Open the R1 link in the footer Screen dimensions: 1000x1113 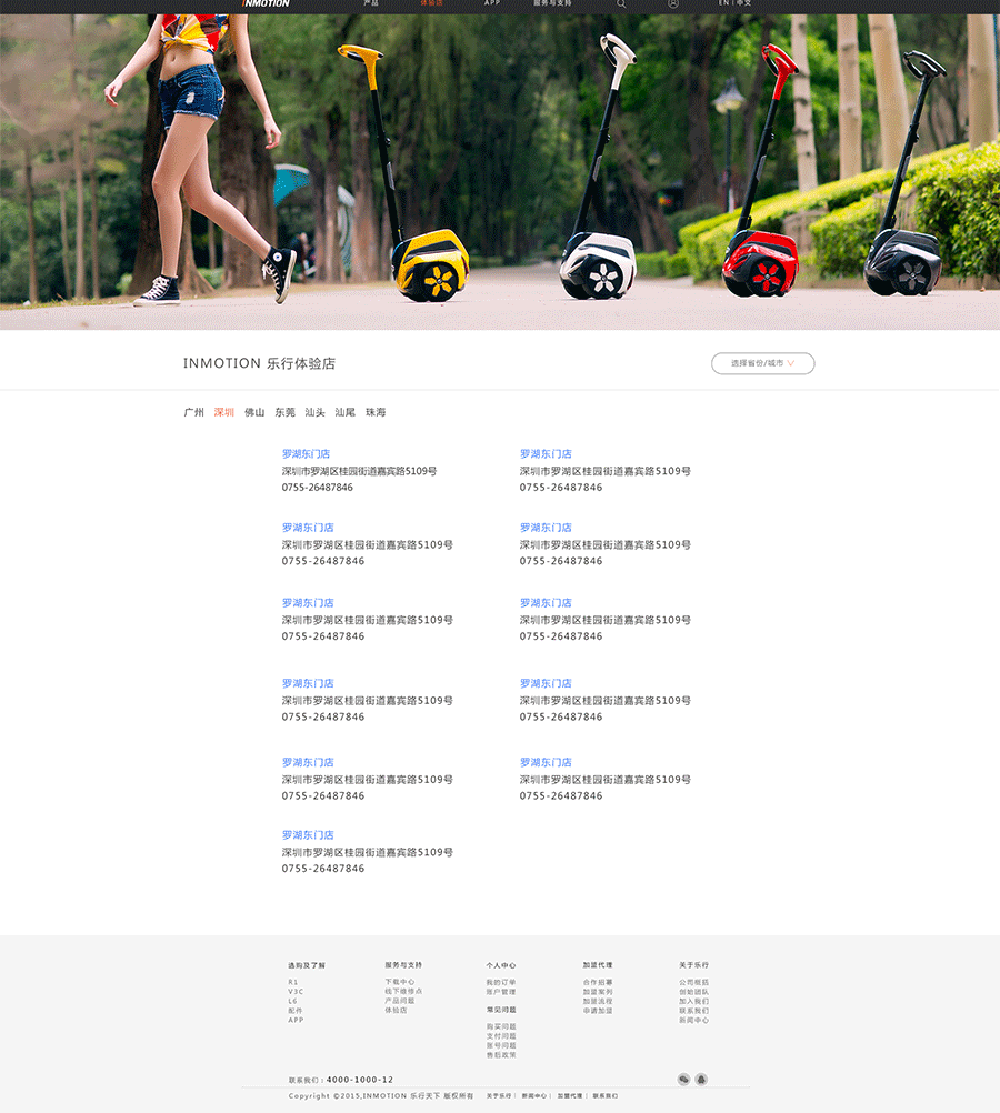[293, 982]
